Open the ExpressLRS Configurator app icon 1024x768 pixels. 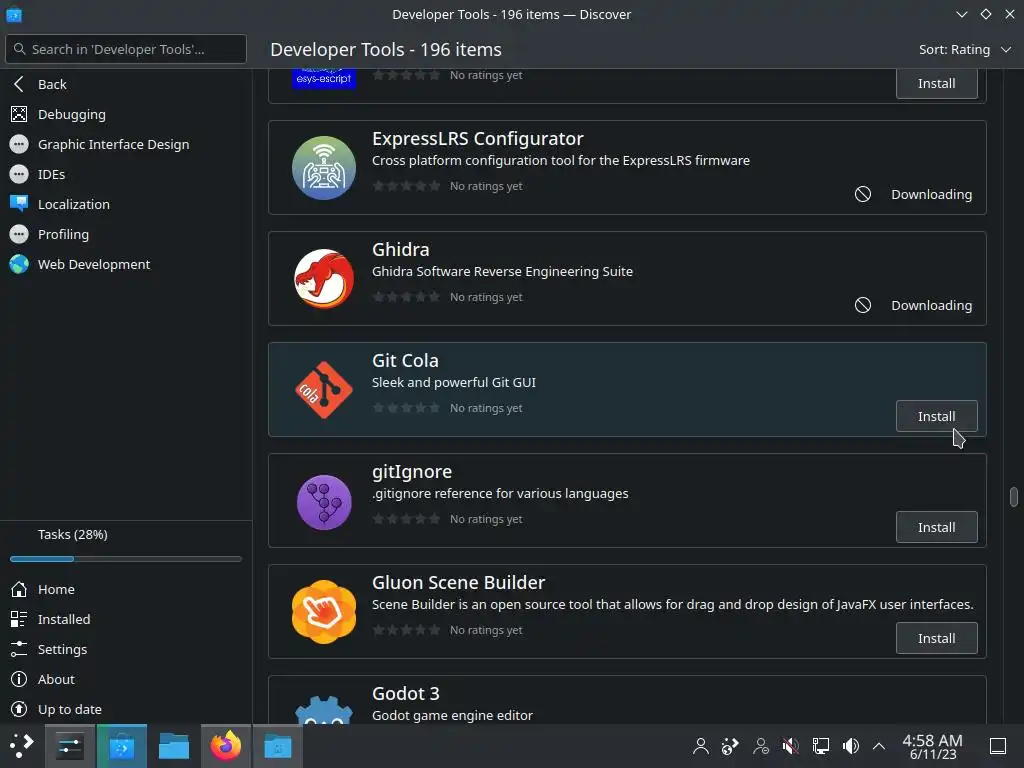point(324,168)
